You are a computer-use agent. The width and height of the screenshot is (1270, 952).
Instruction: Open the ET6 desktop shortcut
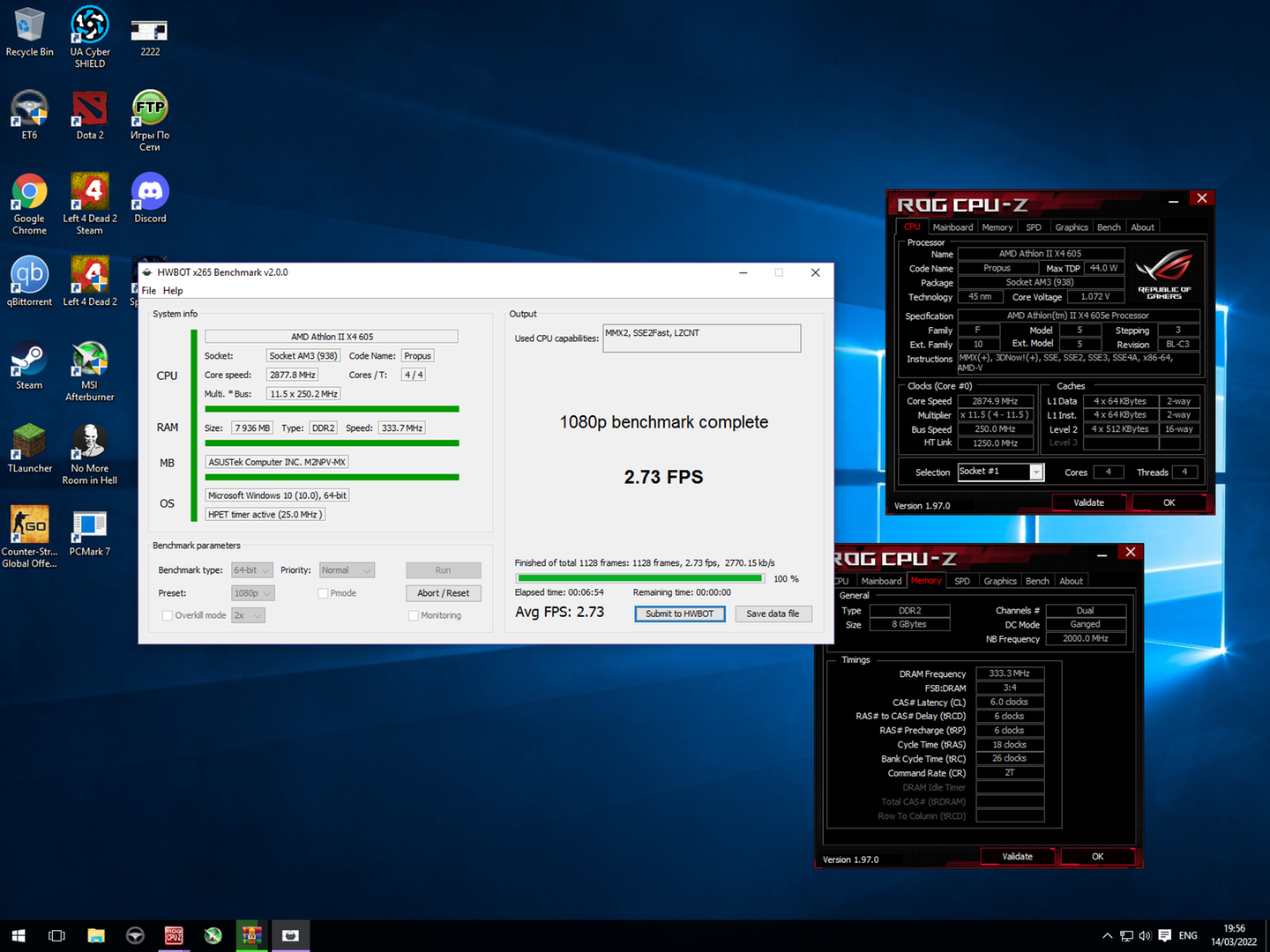pos(29,115)
